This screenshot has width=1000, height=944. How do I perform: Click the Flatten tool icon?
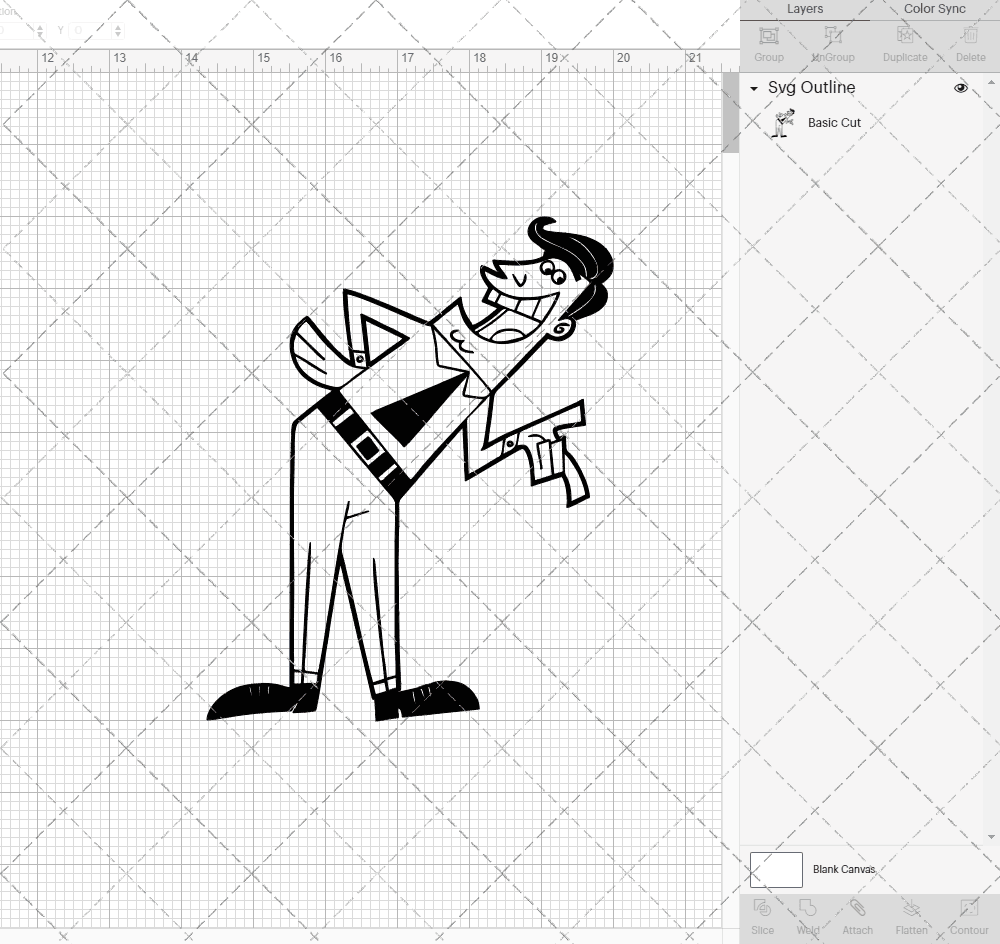click(x=911, y=908)
